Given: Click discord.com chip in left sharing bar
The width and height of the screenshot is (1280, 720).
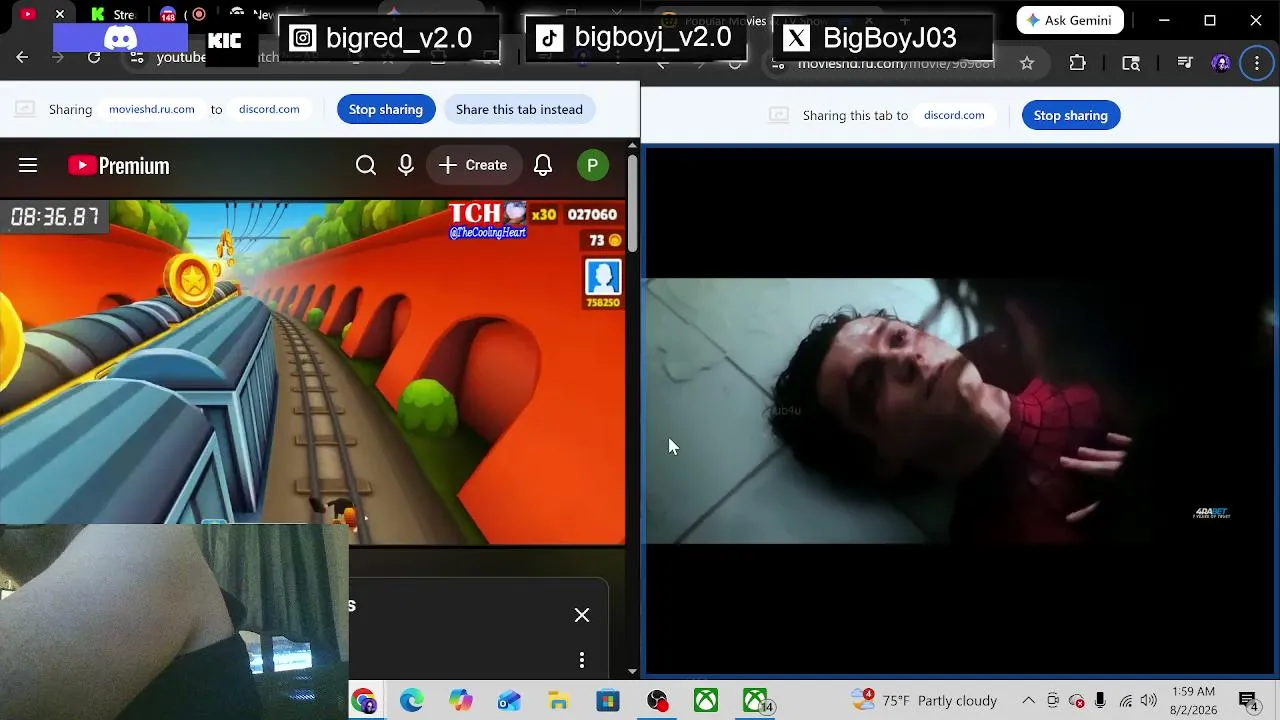Looking at the screenshot, I should pos(269,109).
